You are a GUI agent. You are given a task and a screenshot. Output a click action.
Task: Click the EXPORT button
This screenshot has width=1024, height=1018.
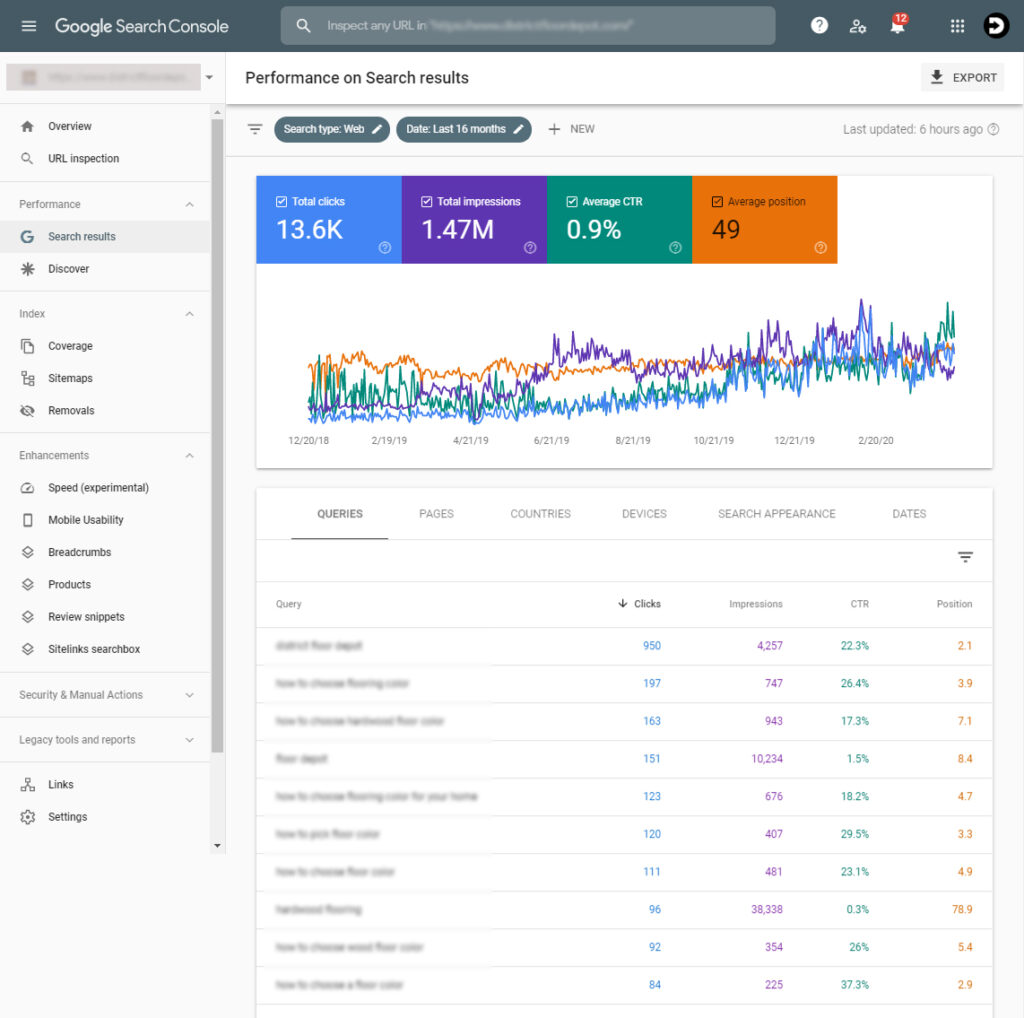[963, 77]
